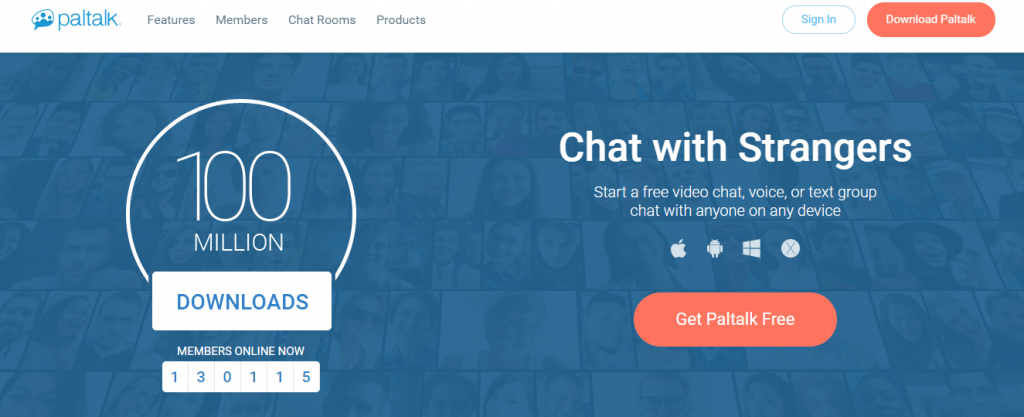Click the digit 5 in the online counter
Viewport: 1024px width, 417px height.
pyautogui.click(x=306, y=377)
